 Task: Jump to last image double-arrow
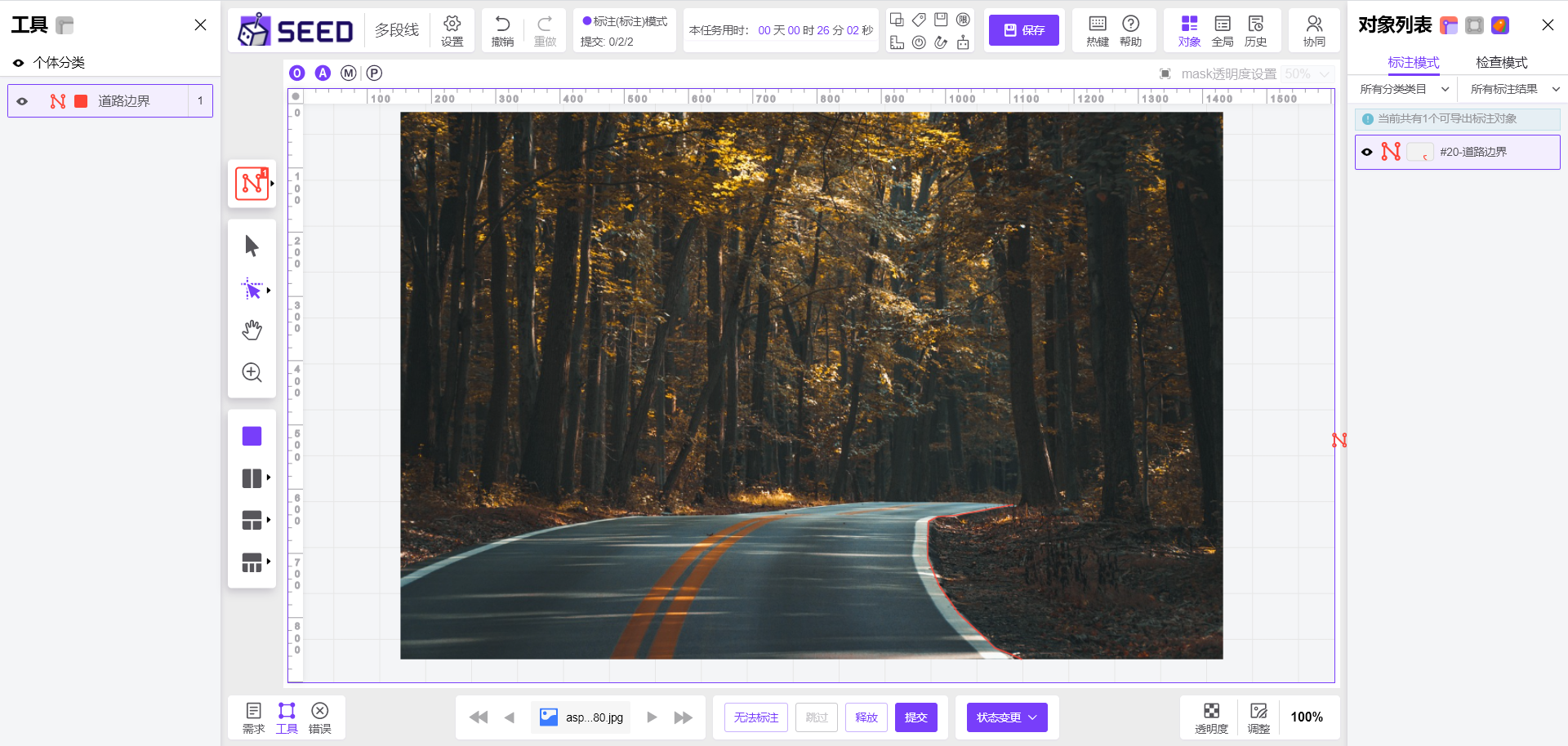[683, 717]
